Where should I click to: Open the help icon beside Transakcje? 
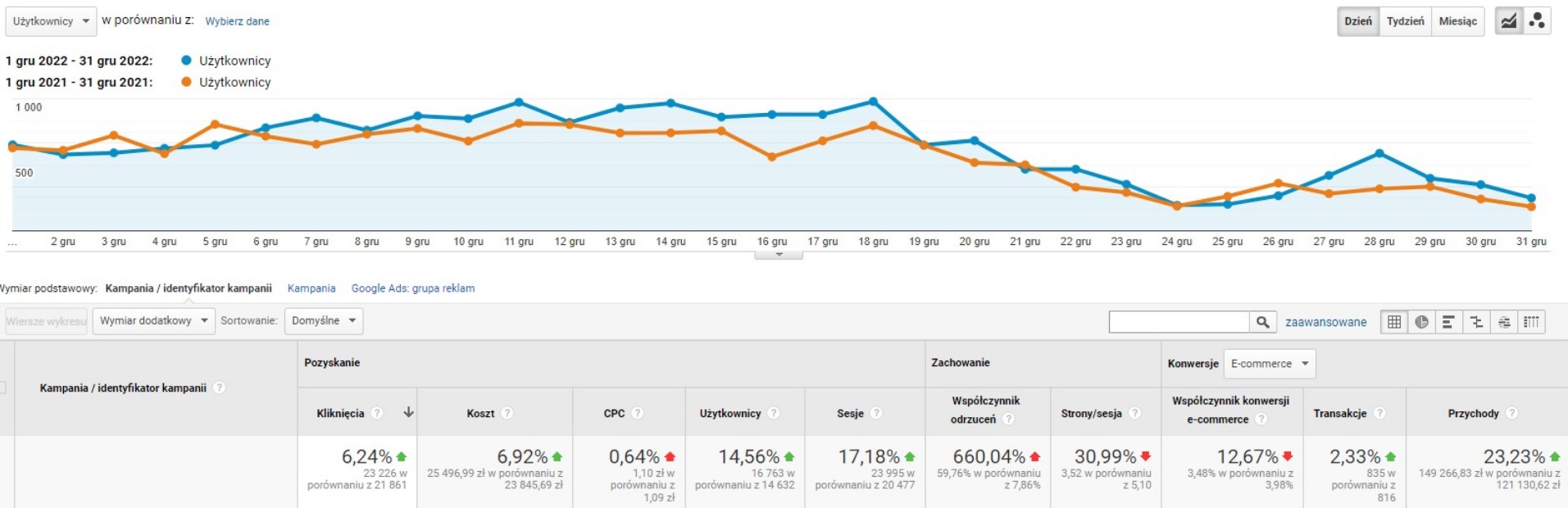[x=1379, y=413]
